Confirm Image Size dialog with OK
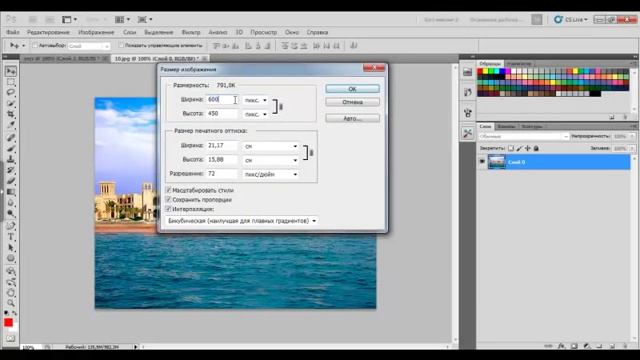 [352, 89]
